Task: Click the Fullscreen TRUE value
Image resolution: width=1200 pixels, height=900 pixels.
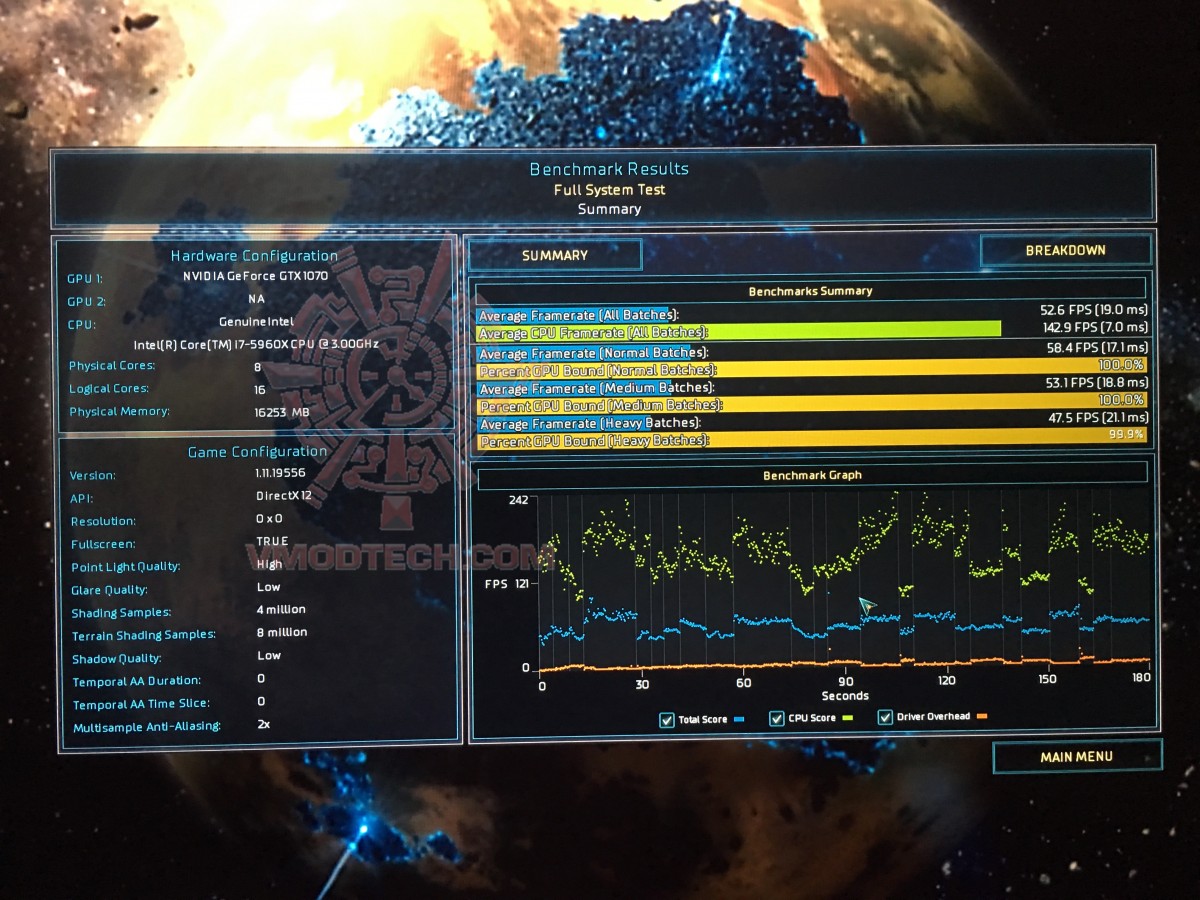Action: point(272,541)
